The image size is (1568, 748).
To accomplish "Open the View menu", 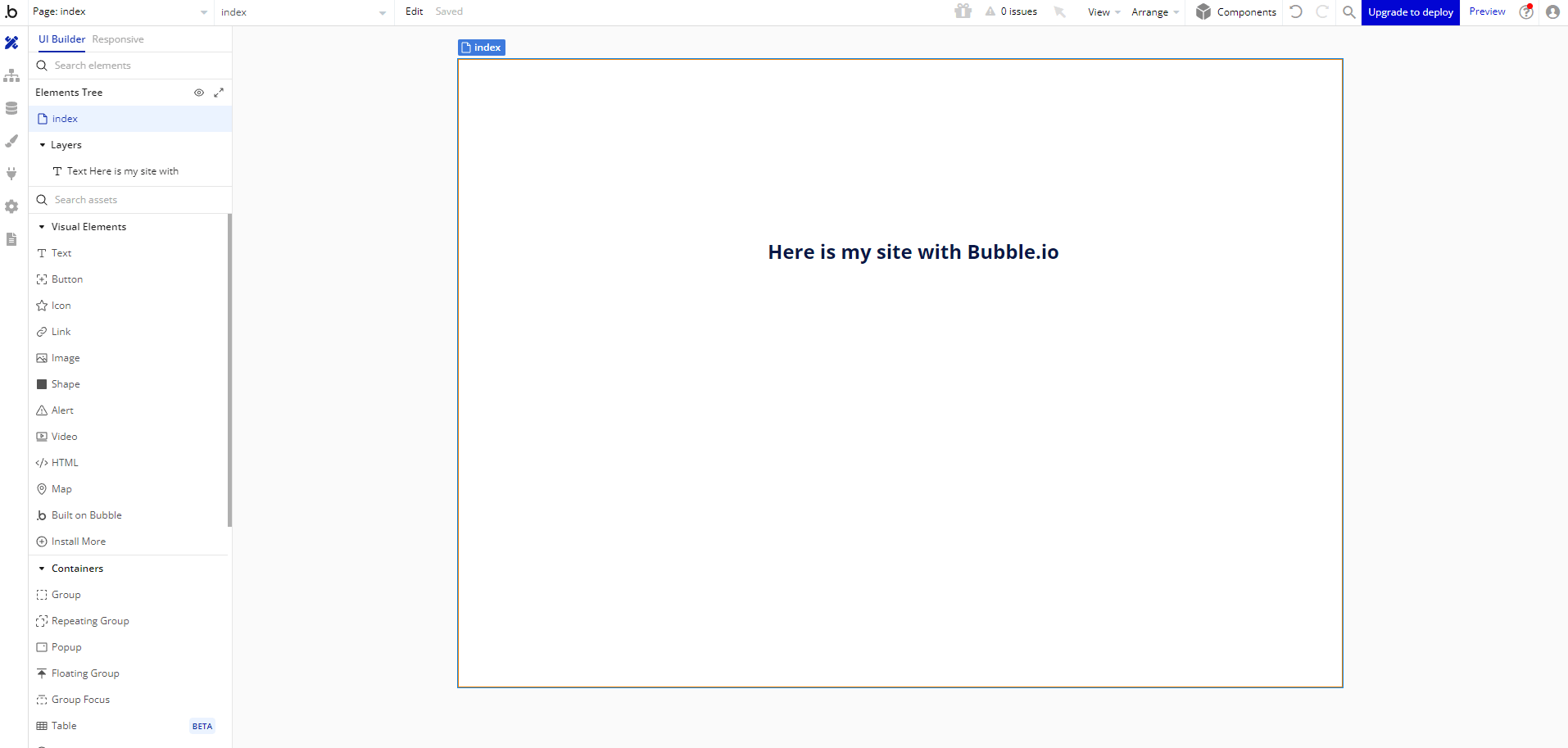I will coord(1103,12).
